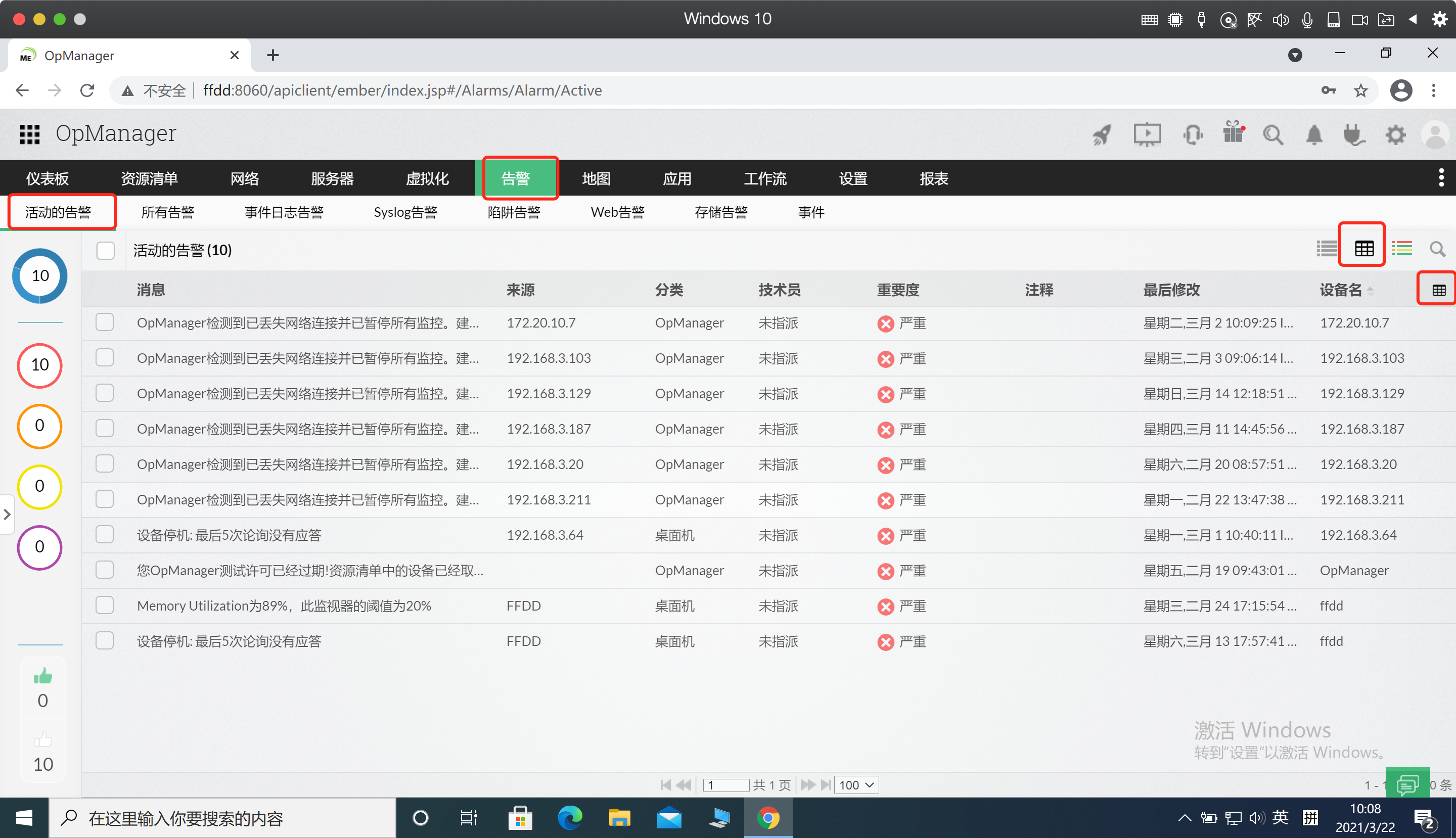
Task: Go to the previous page arrow icon
Action: click(684, 784)
